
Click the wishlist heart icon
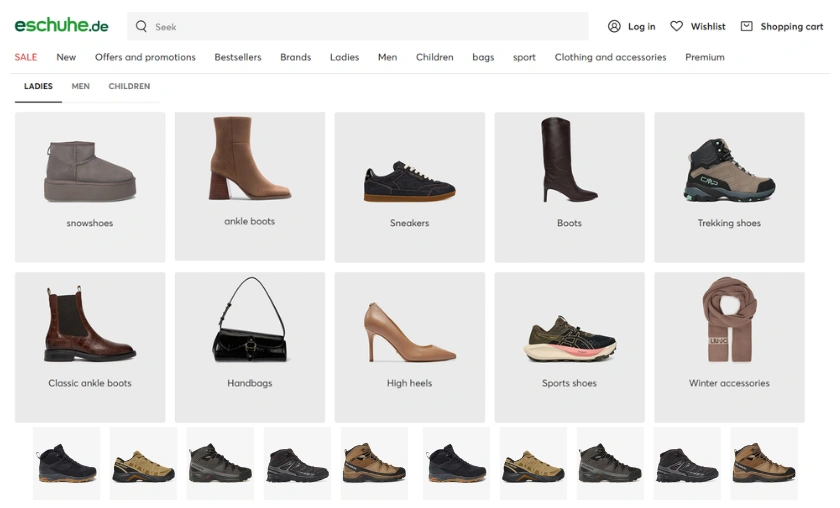(x=677, y=26)
